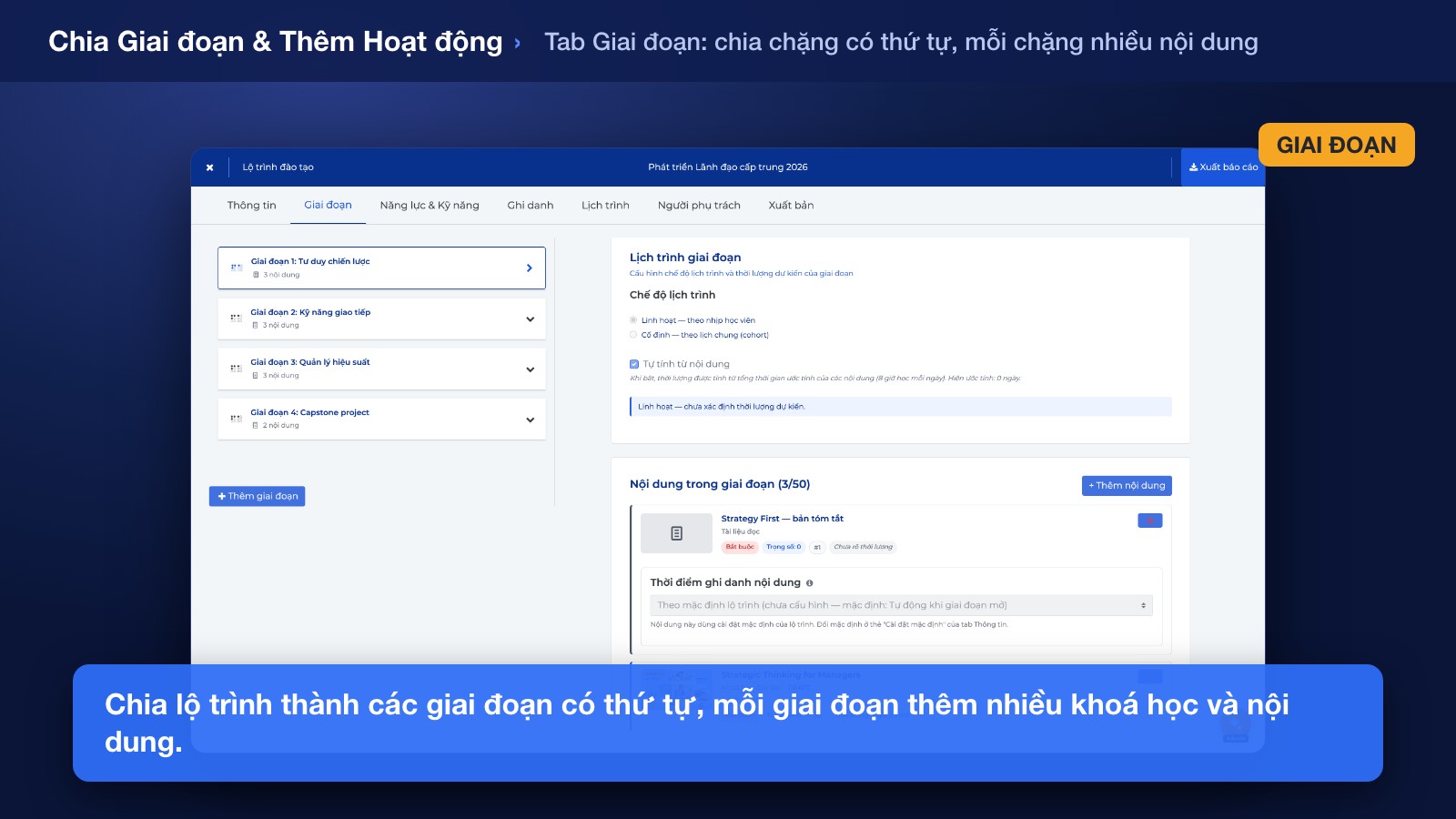Image resolution: width=1456 pixels, height=819 pixels.
Task: Open the Ghi danh tab
Action: tap(531, 206)
